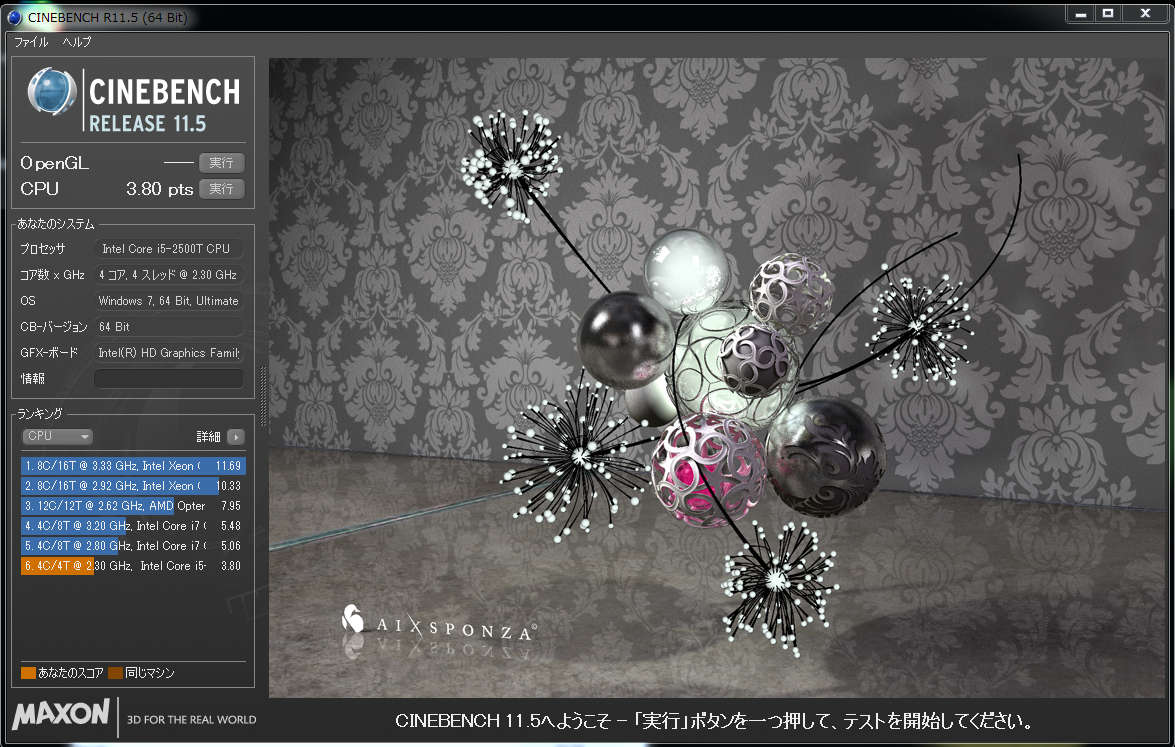Expand ranking details with the 詳細 arrow
The image size is (1175, 747).
click(x=235, y=437)
